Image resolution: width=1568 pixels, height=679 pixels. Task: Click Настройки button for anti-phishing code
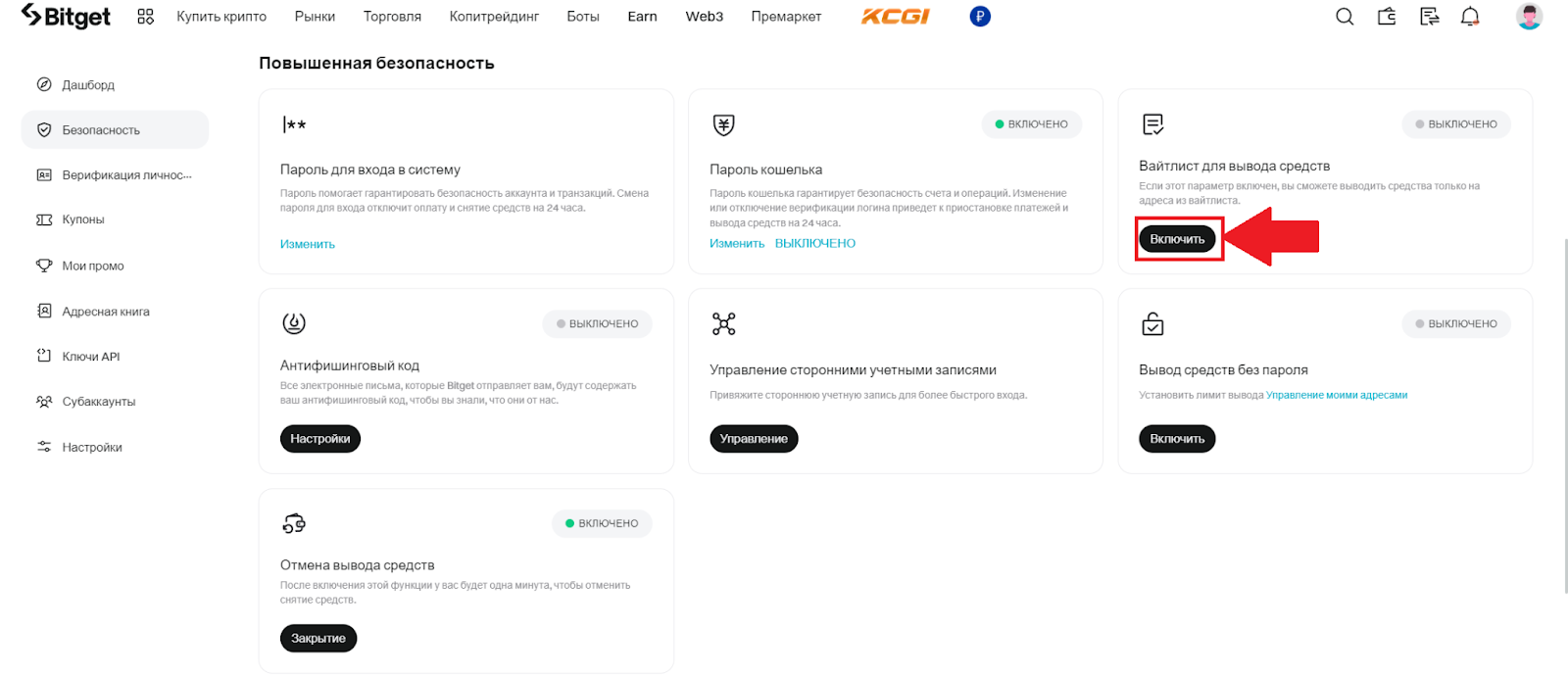(320, 439)
